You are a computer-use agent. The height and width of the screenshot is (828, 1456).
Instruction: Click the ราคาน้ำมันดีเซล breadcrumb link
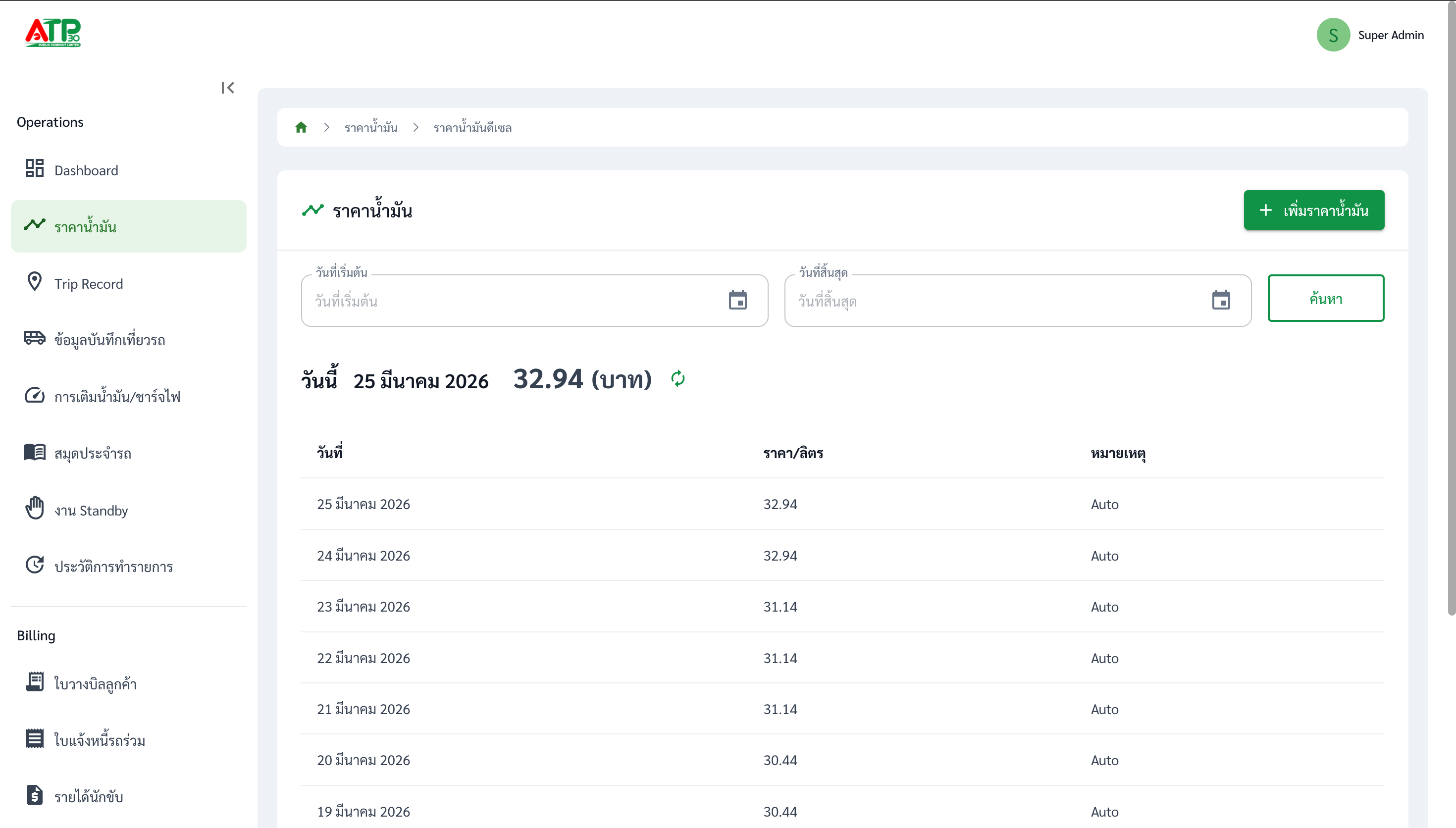click(472, 127)
